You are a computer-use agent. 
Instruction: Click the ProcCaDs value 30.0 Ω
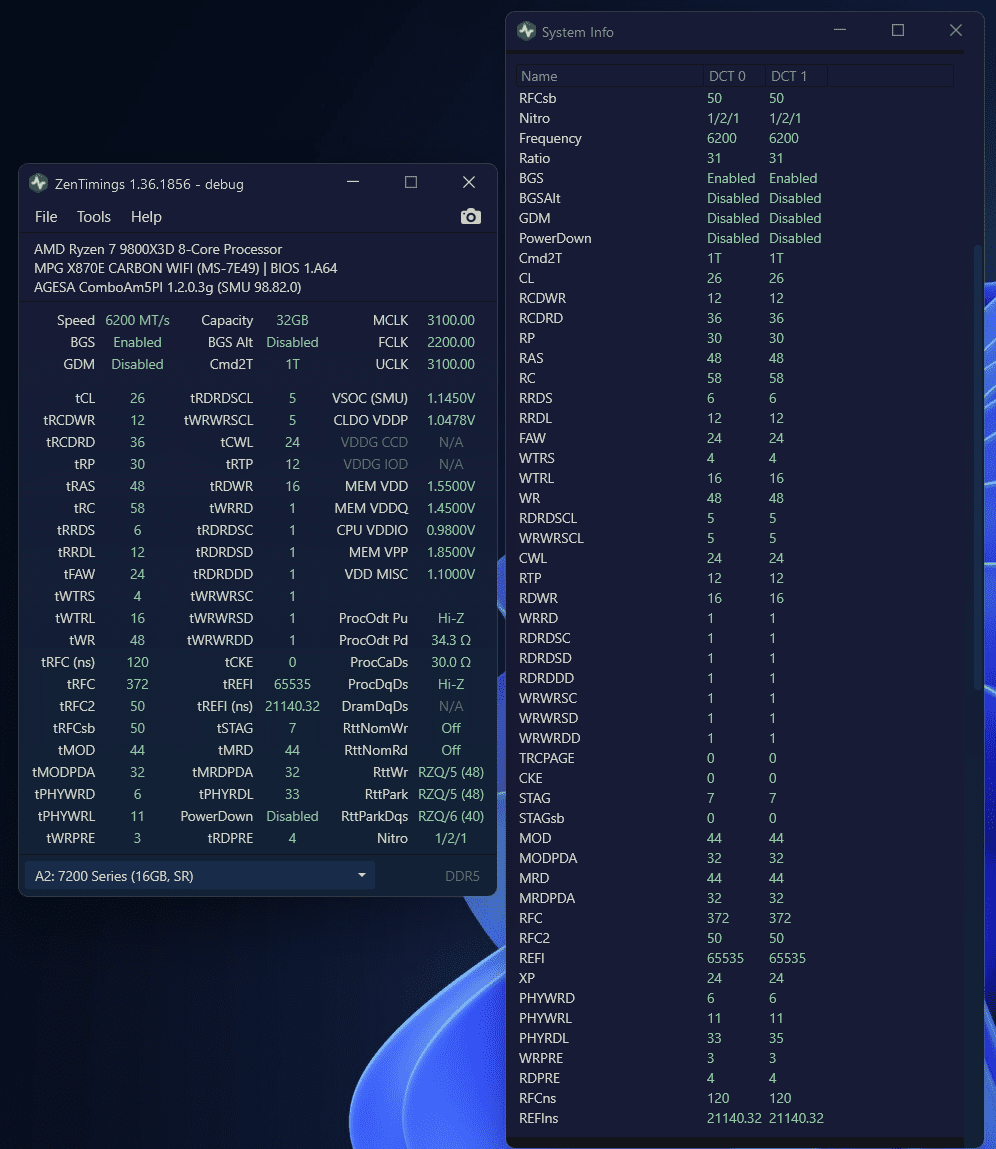click(451, 662)
